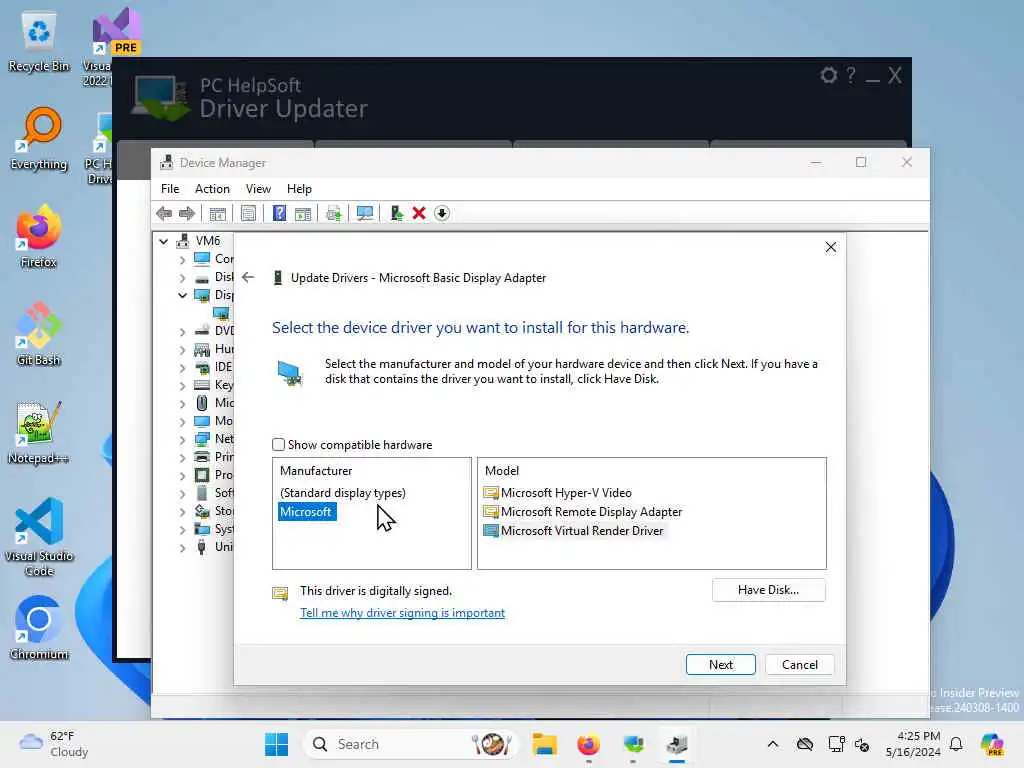Open File Explorer from the taskbar

(544, 744)
